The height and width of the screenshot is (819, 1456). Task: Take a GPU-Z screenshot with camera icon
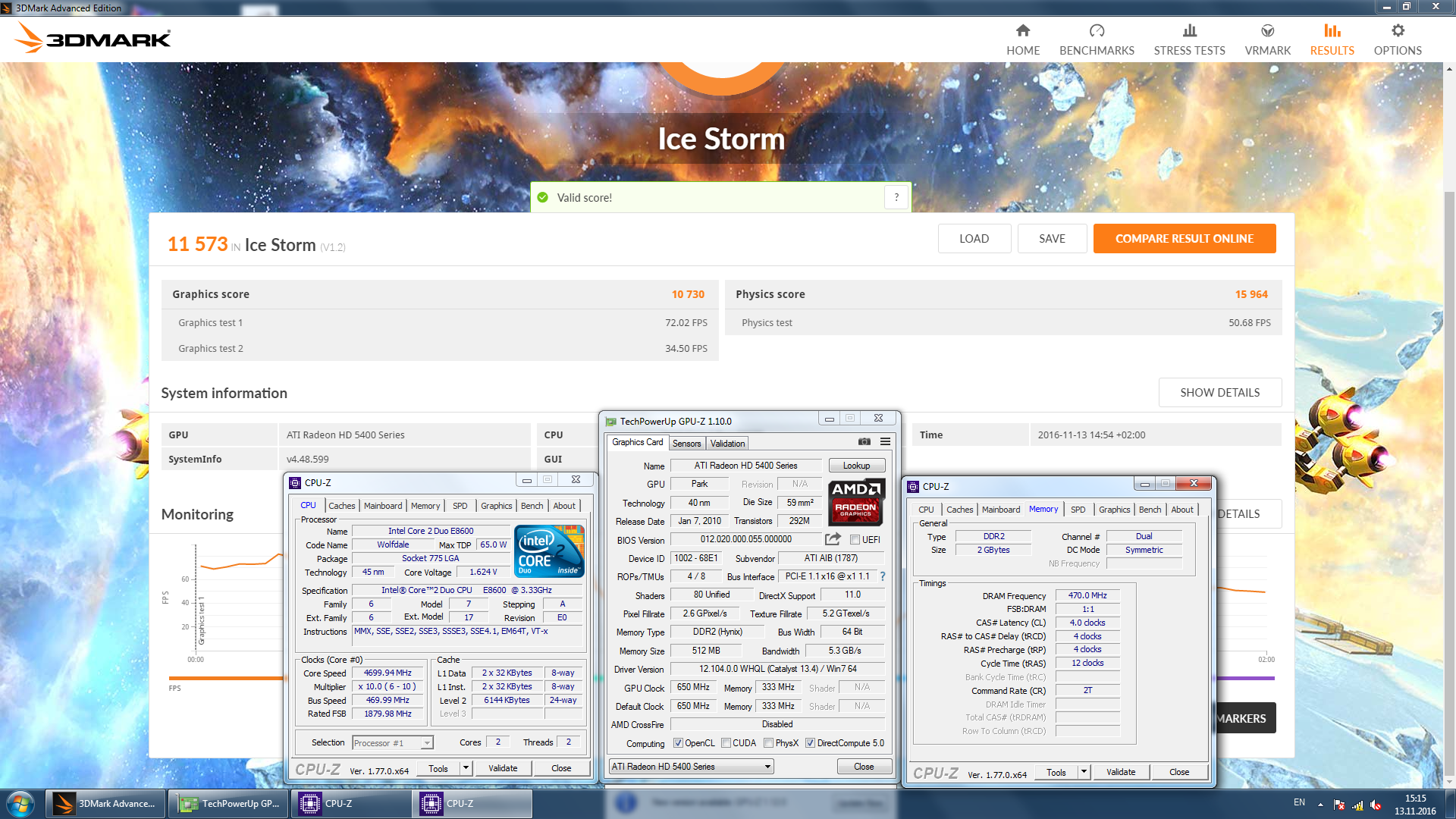coord(864,441)
